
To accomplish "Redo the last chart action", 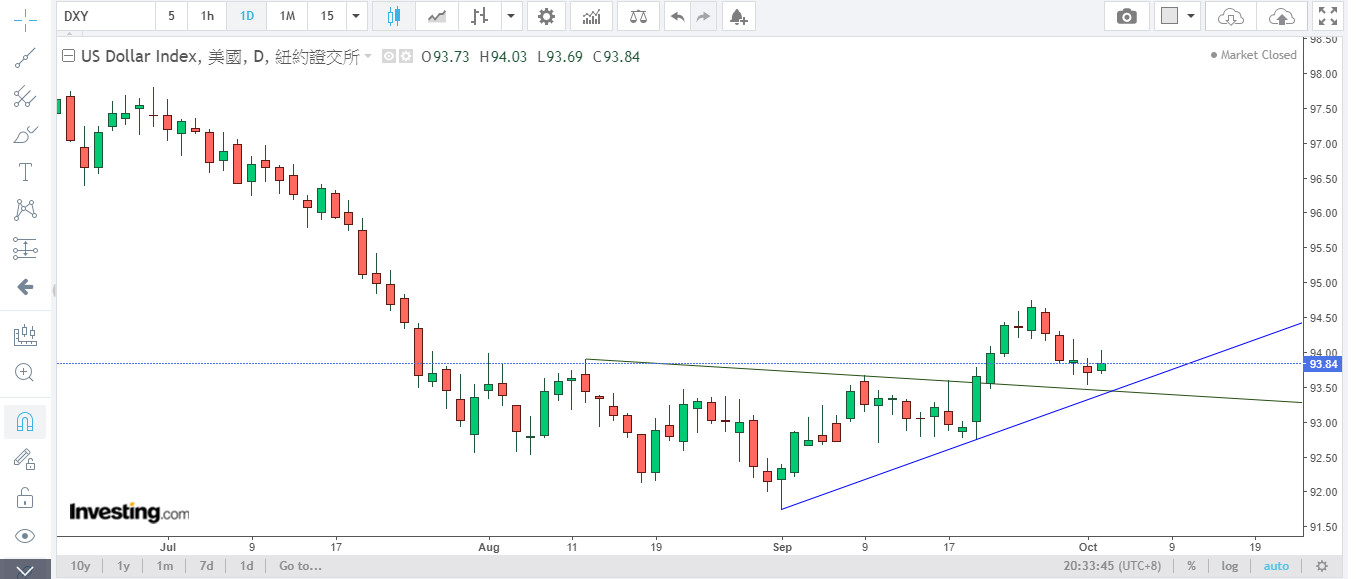I will click(704, 16).
